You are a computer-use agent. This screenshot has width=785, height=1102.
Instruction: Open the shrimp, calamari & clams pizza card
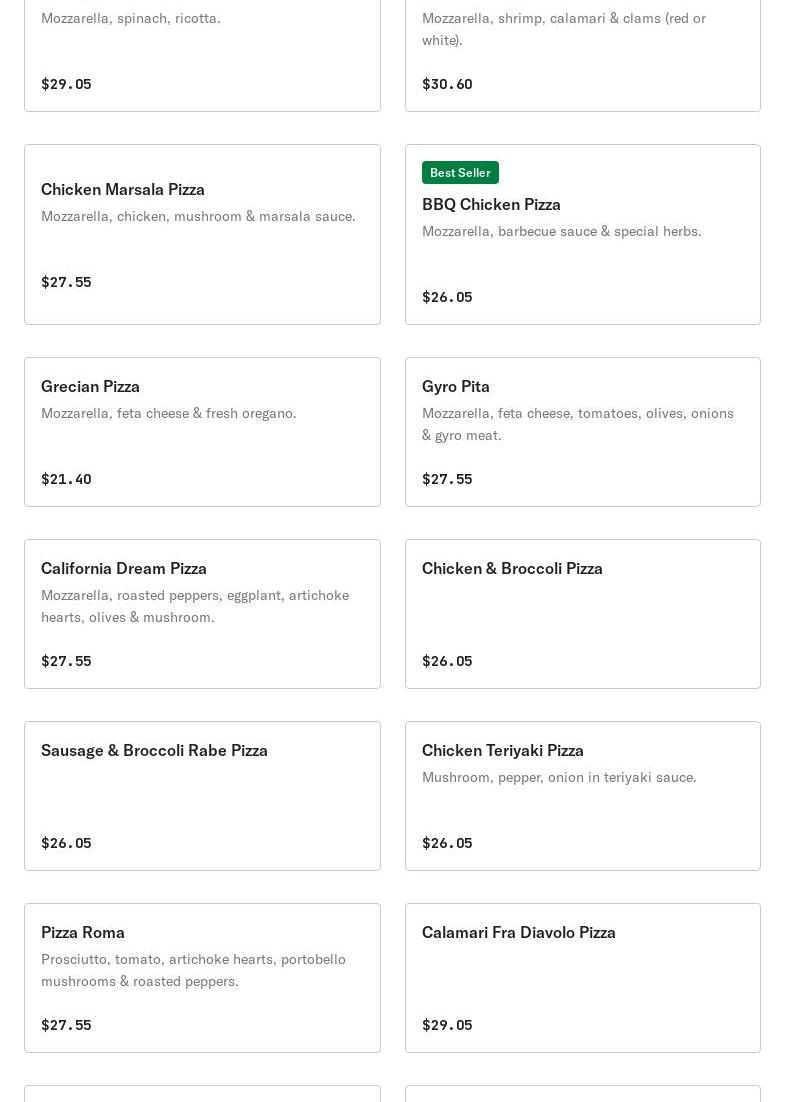tap(582, 50)
